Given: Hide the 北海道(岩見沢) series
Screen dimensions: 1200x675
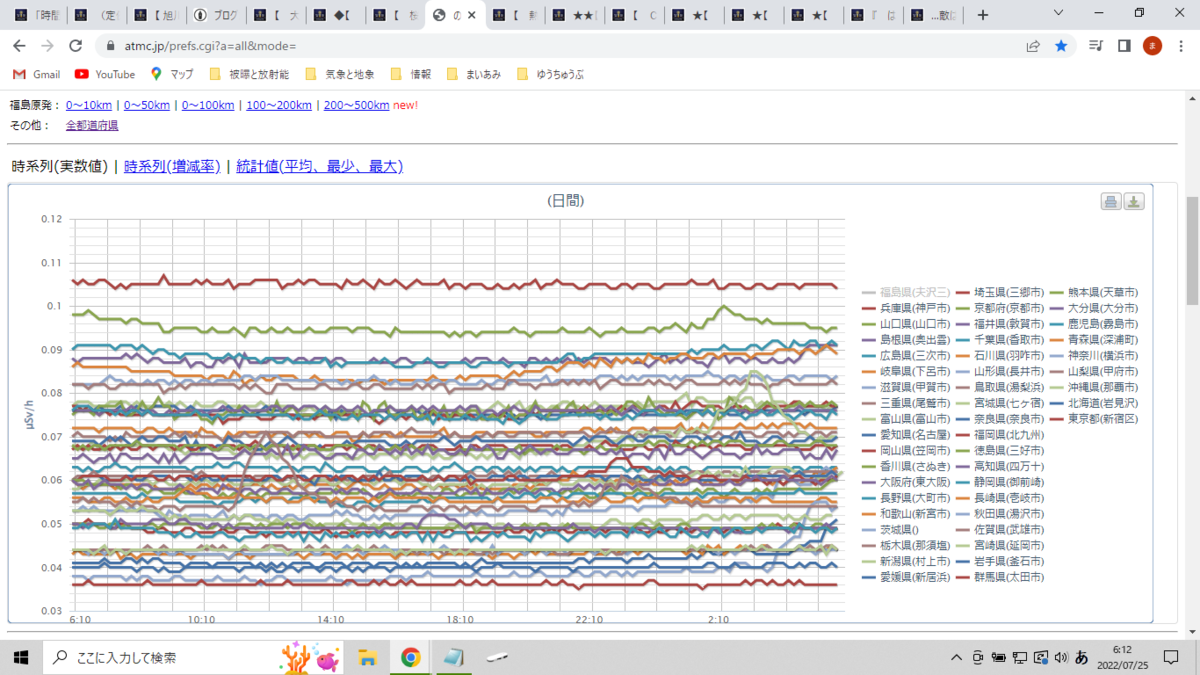Looking at the screenshot, I should tap(1094, 402).
